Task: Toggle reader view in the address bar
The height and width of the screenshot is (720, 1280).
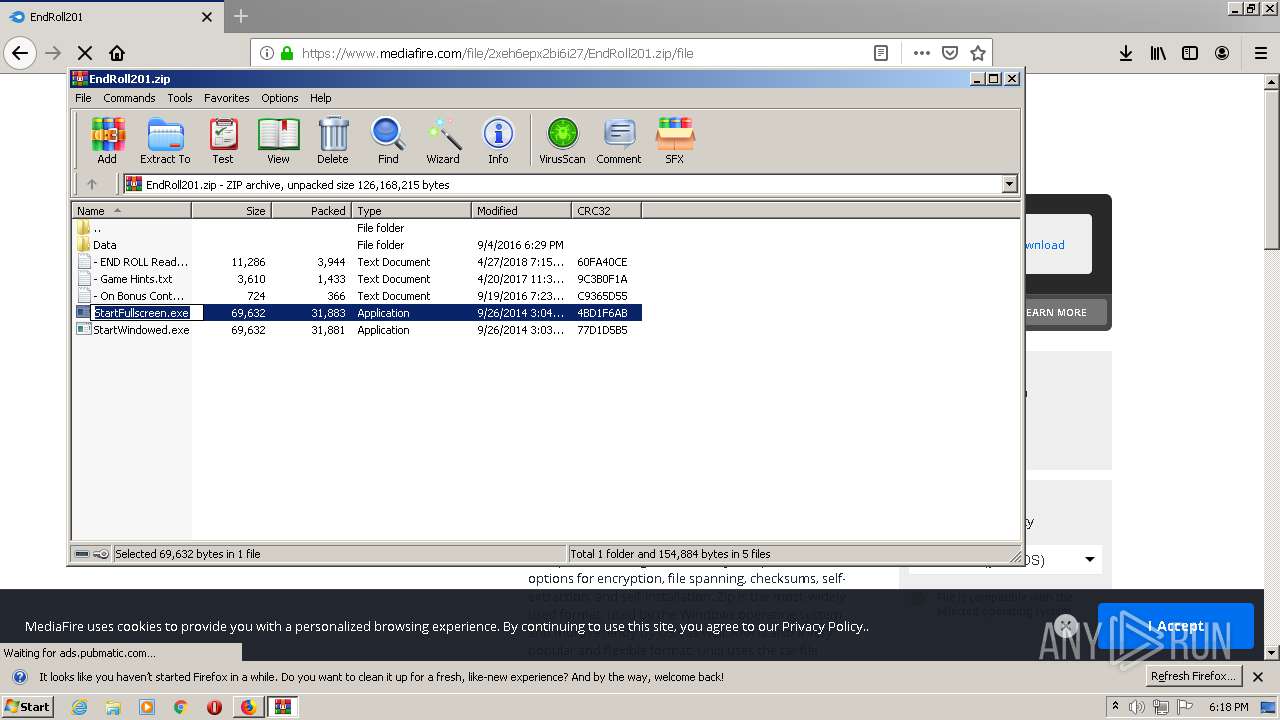Action: click(881, 53)
